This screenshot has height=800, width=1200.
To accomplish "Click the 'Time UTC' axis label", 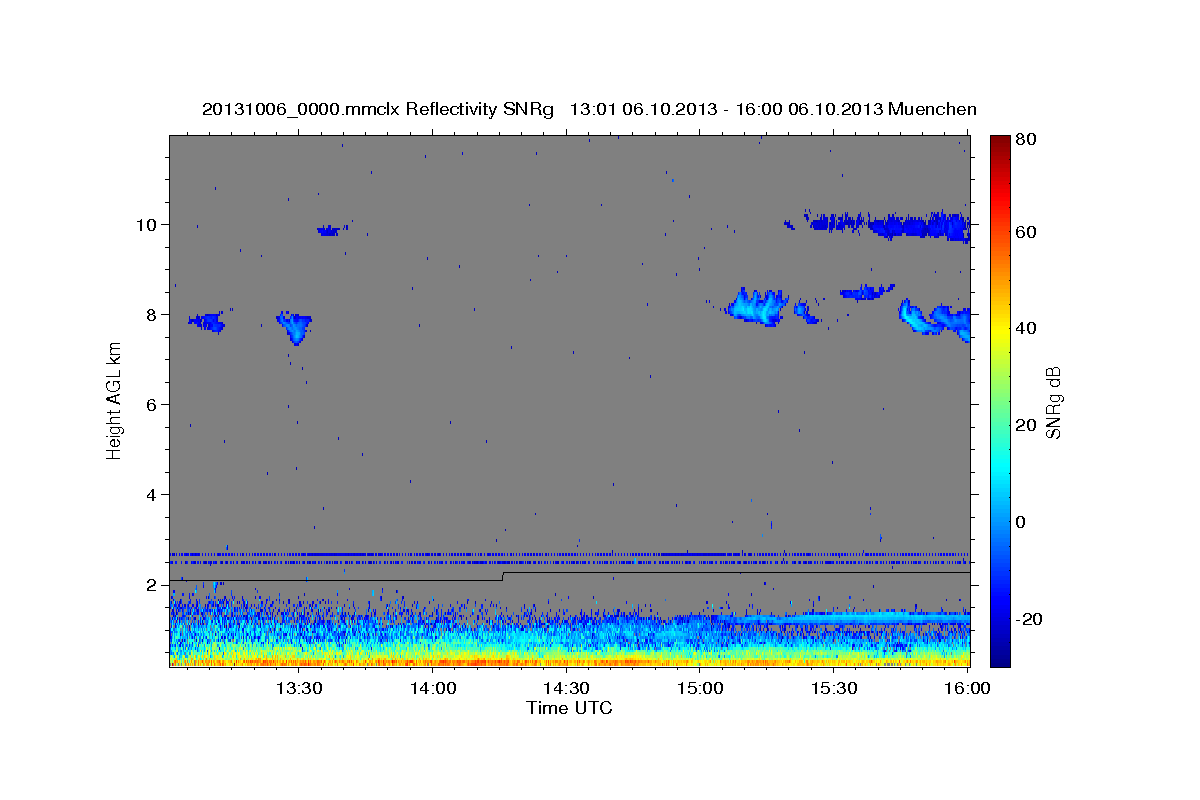I will [x=569, y=708].
